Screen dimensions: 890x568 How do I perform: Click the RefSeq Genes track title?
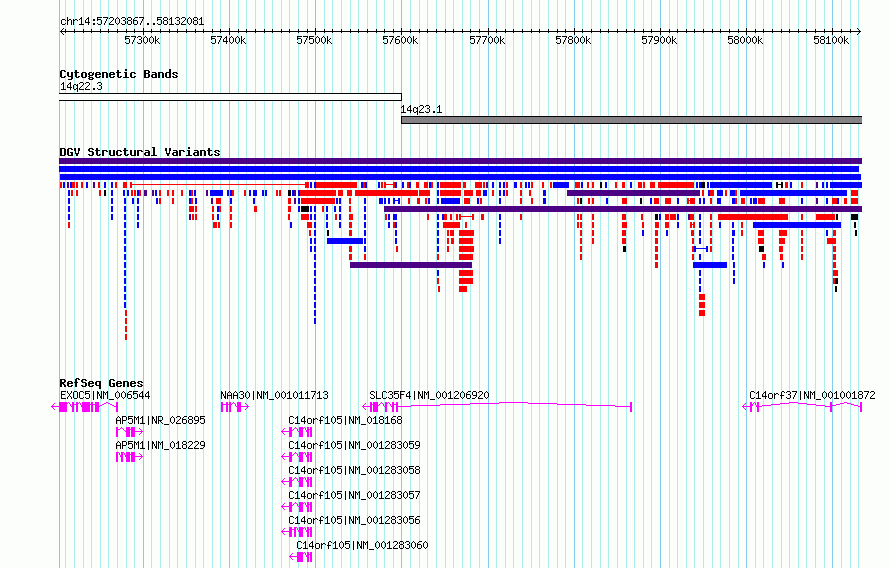[101, 382]
